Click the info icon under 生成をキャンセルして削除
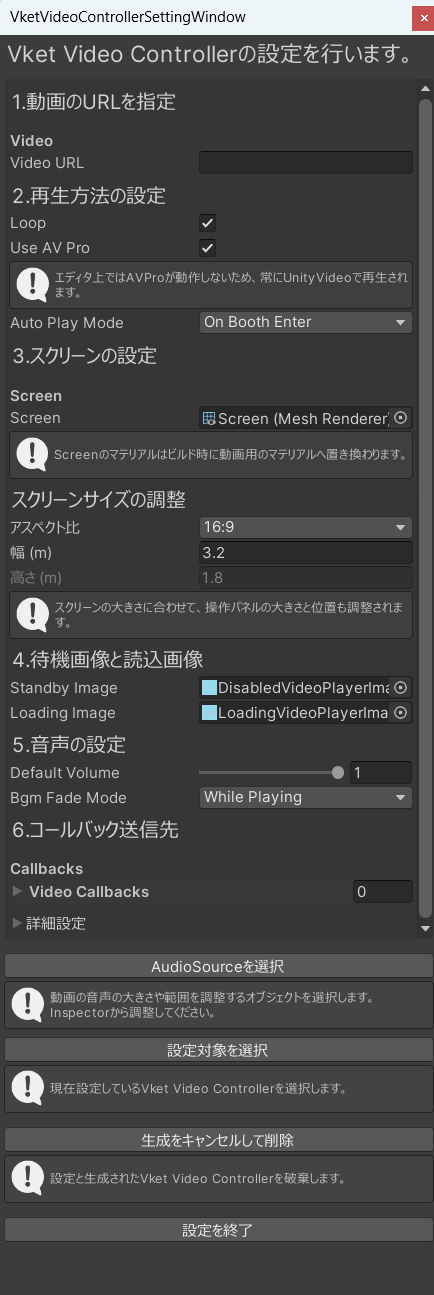 pos(27,1177)
